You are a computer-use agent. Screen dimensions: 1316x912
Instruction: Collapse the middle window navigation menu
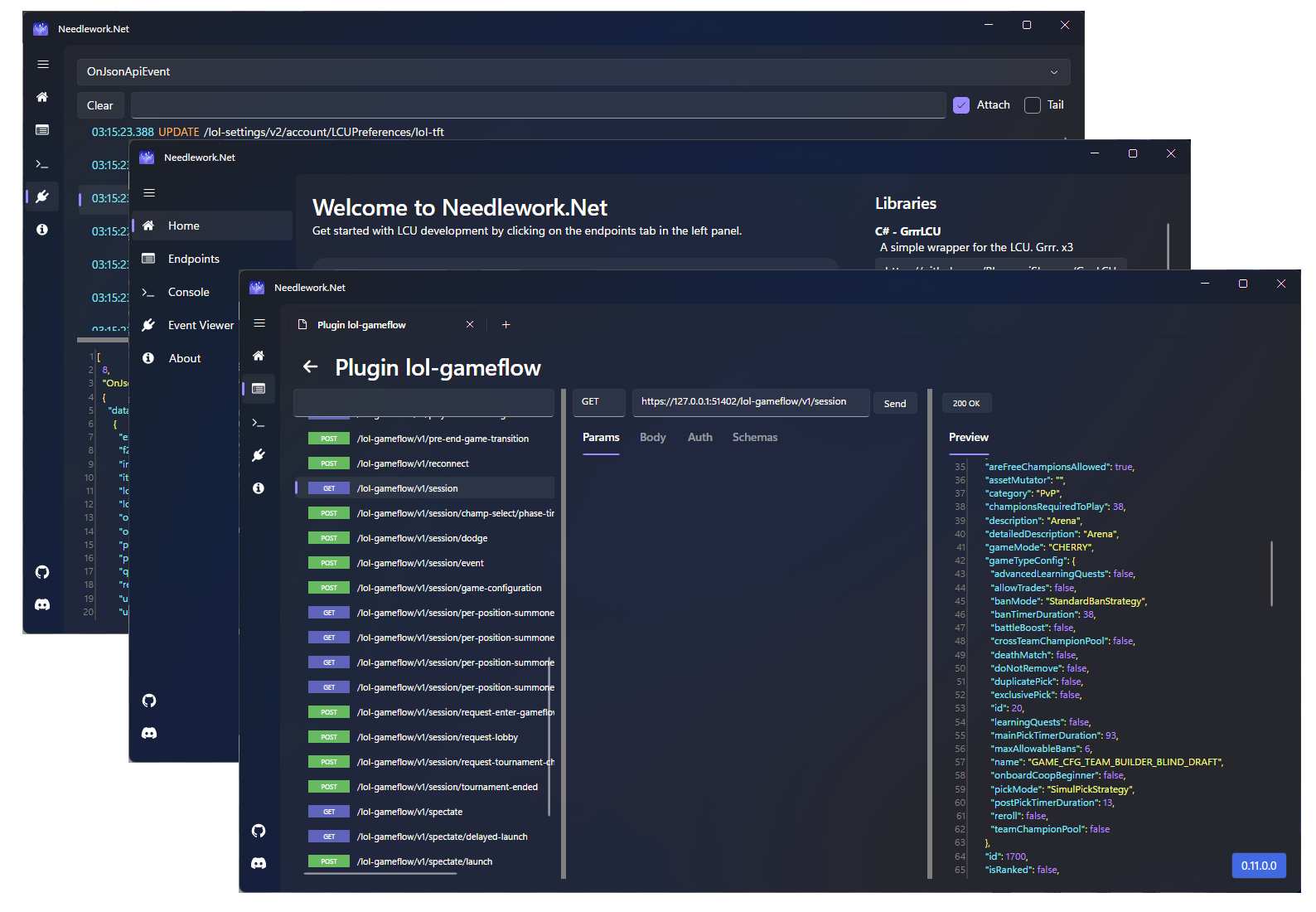(149, 193)
